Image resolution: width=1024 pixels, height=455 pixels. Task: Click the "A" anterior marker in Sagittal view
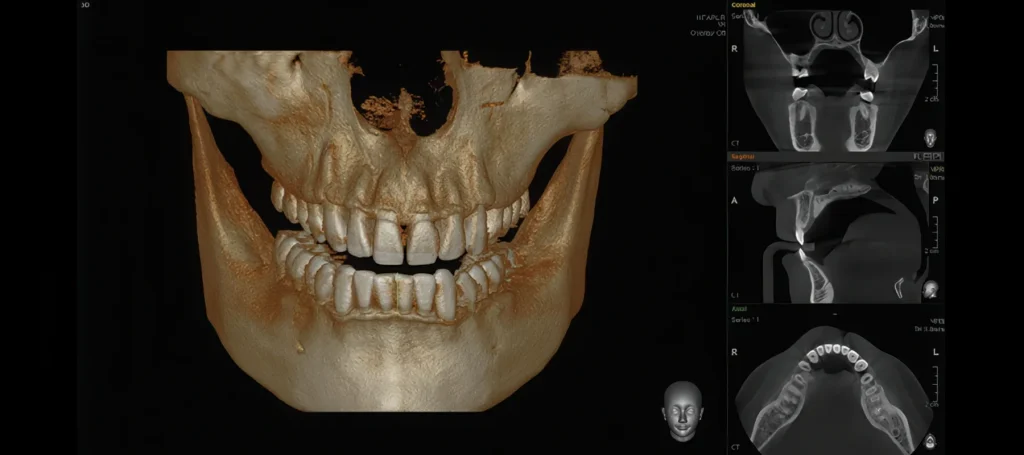[x=734, y=201]
